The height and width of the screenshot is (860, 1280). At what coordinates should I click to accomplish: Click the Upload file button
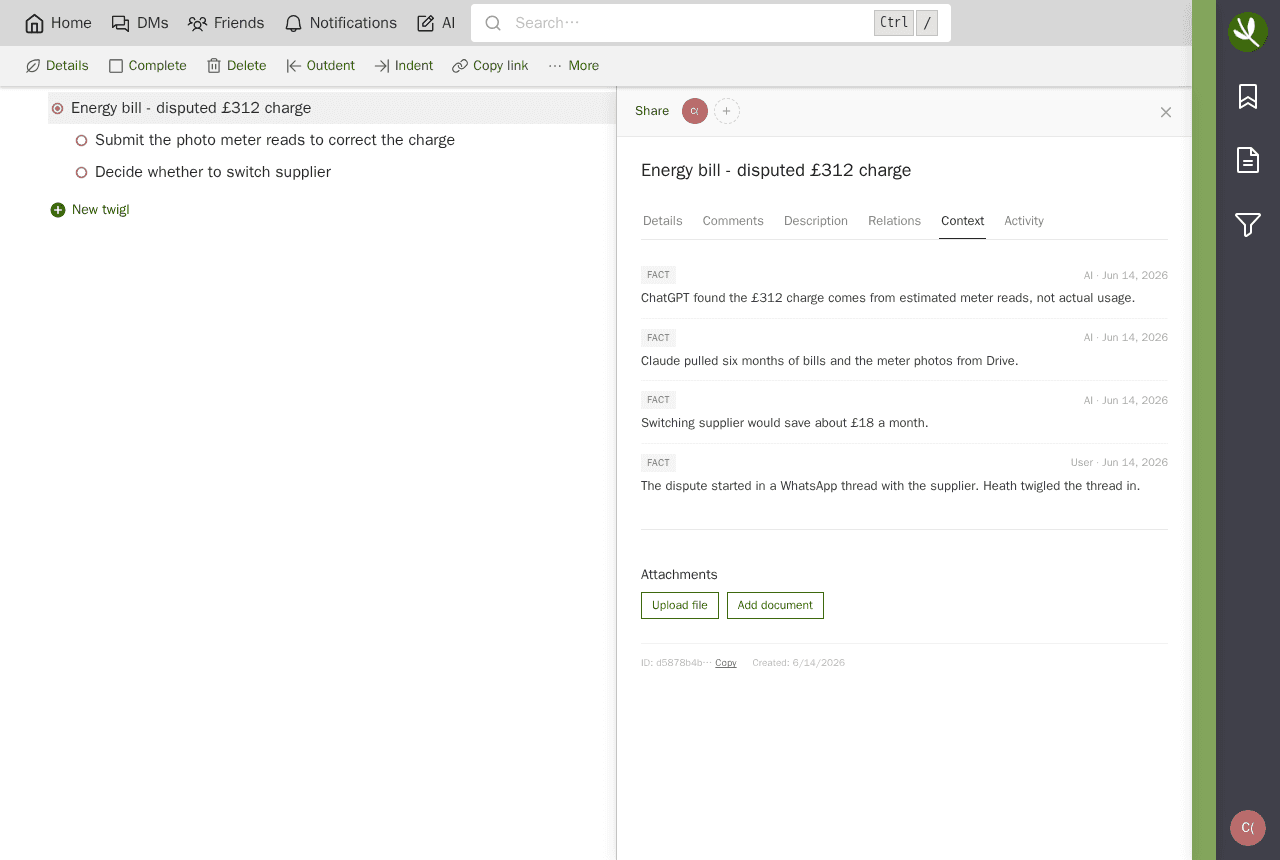click(x=680, y=606)
